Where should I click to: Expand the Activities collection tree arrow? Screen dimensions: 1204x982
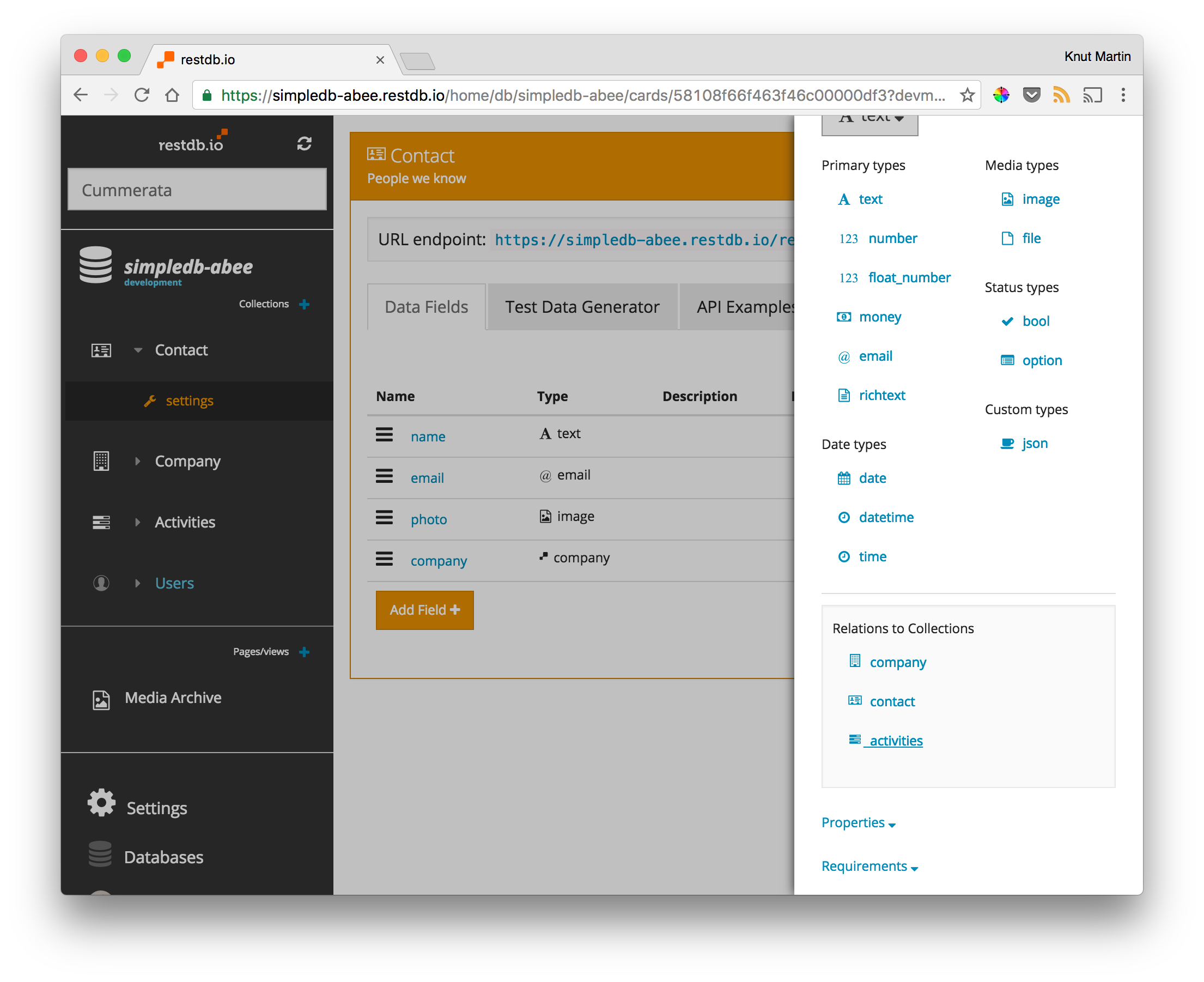click(137, 522)
